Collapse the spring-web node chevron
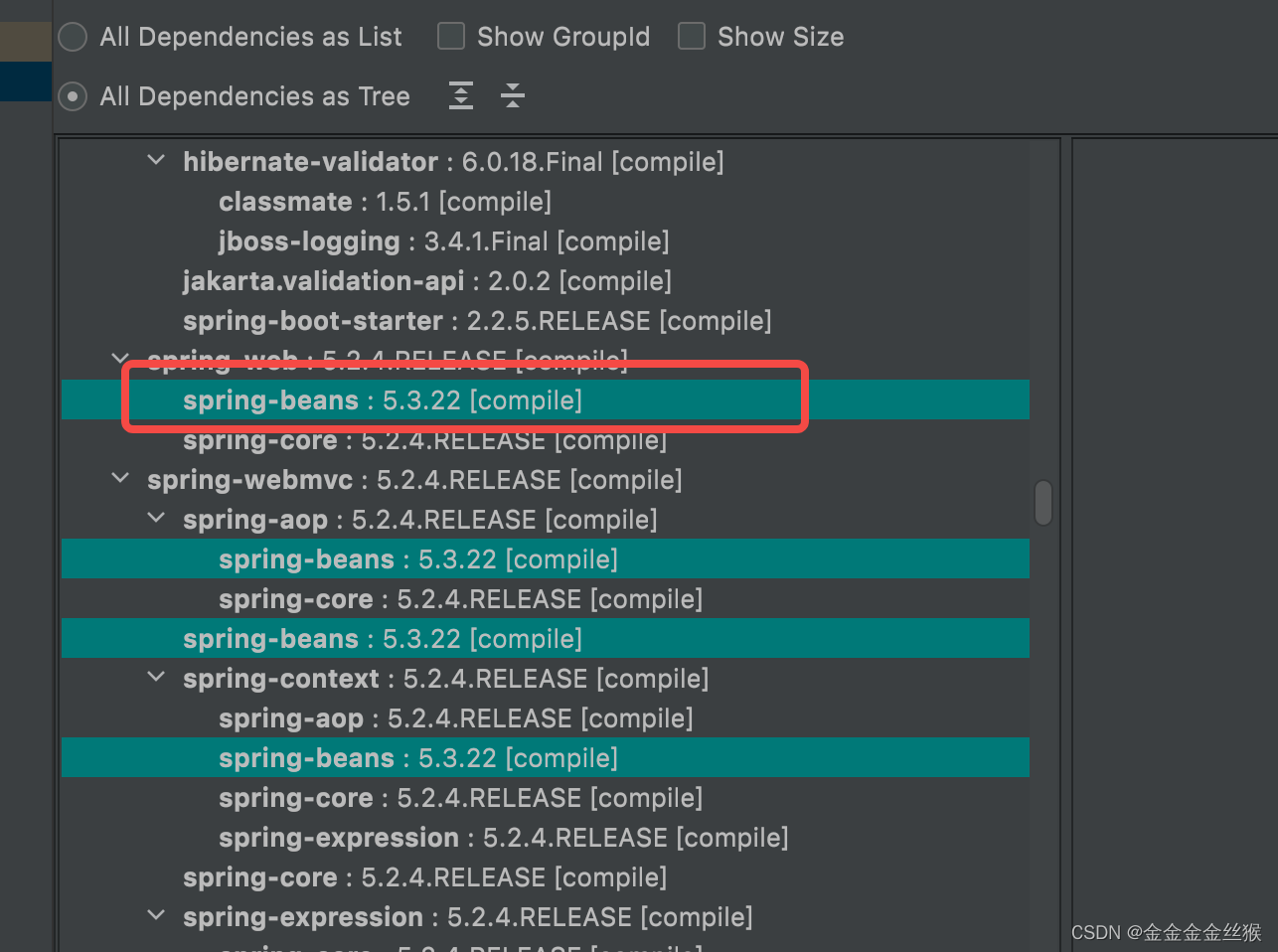1278x952 pixels. pos(120,358)
